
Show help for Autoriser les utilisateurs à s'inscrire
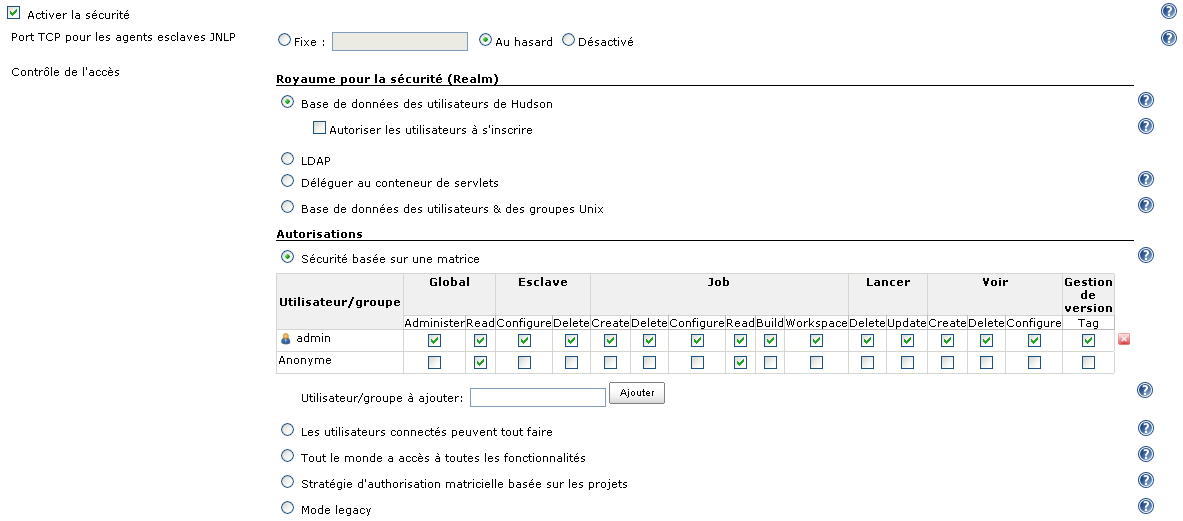tap(1146, 126)
